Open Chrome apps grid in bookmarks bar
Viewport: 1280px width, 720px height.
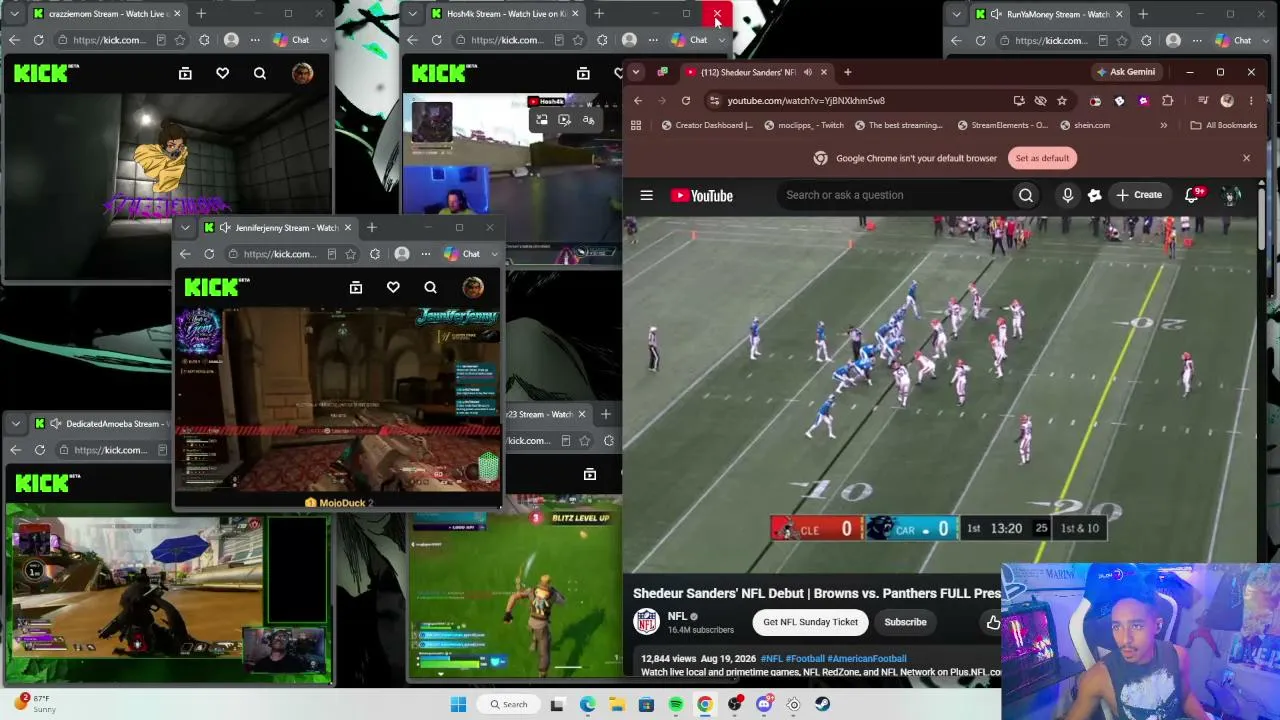tap(636, 126)
